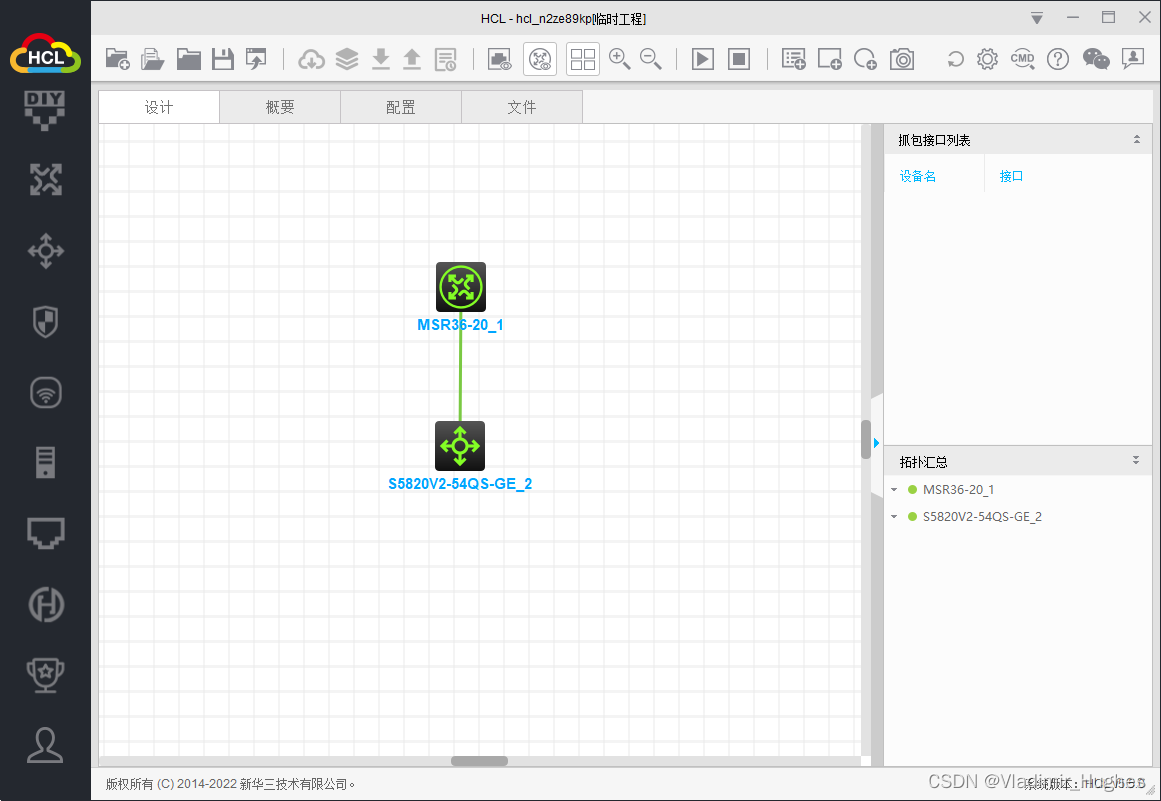Open an existing project file icon

tap(153, 58)
